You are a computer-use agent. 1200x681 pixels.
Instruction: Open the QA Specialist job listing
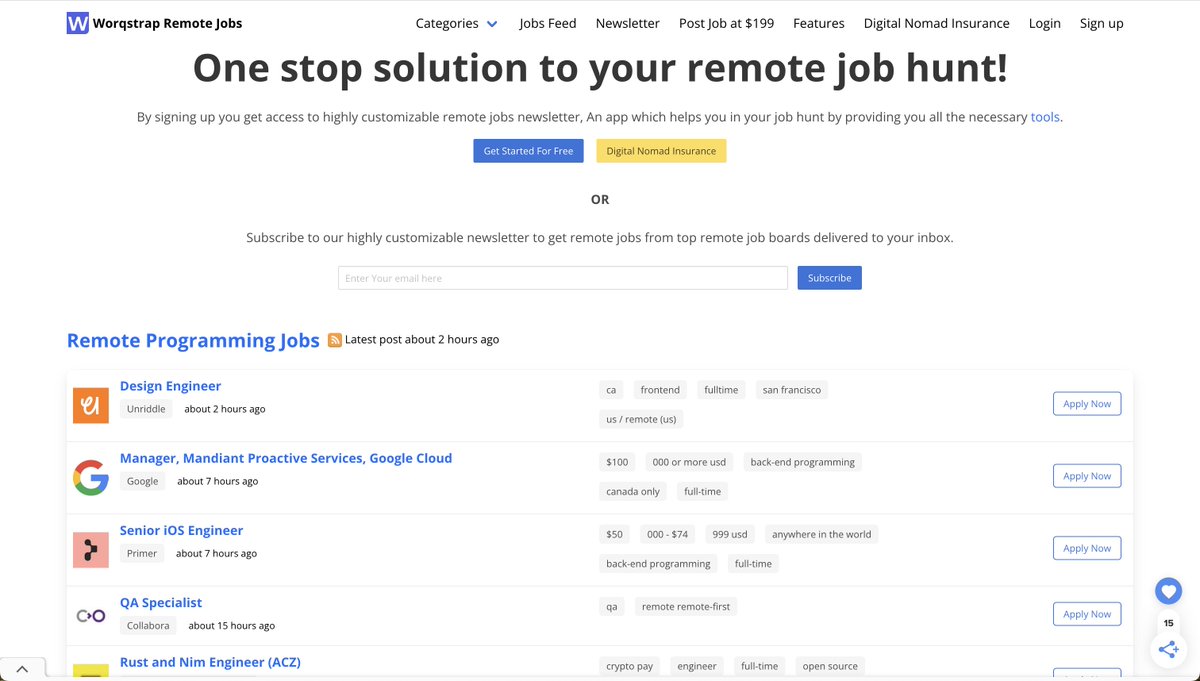pyautogui.click(x=161, y=602)
